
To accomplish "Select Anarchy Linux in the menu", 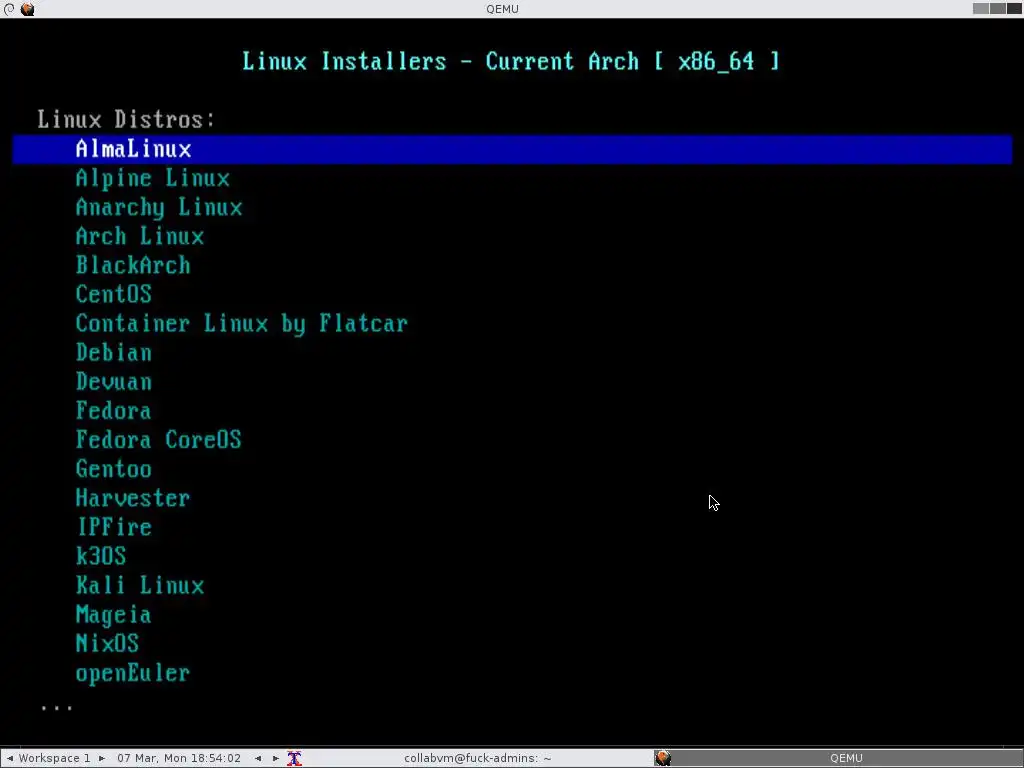I will point(159,208).
